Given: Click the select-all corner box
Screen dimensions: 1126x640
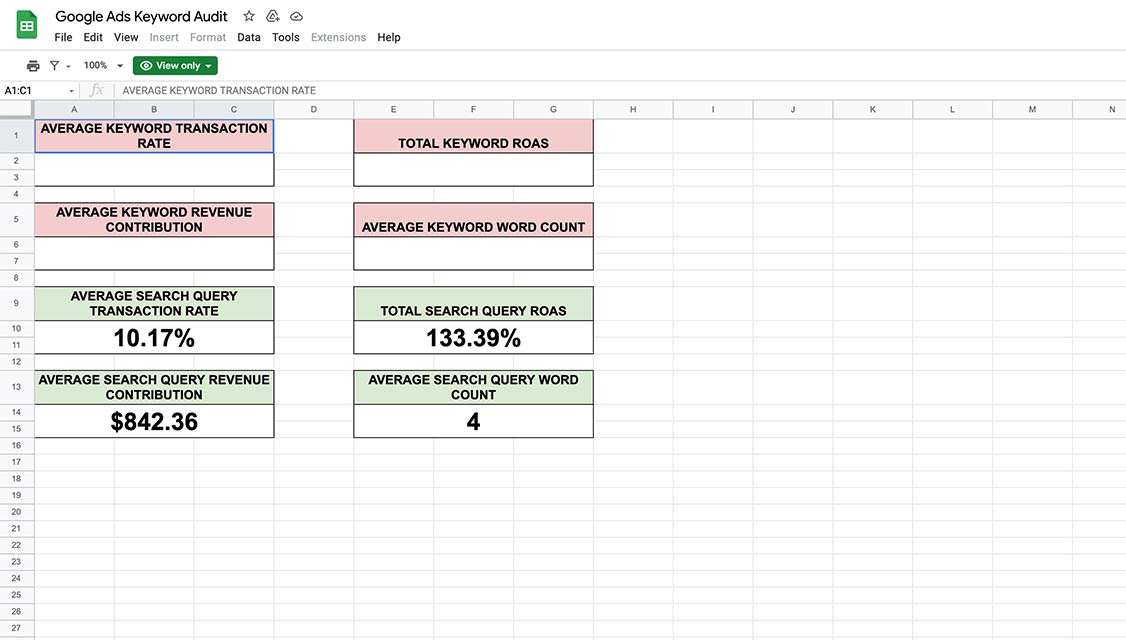Looking at the screenshot, I should coord(16,109).
